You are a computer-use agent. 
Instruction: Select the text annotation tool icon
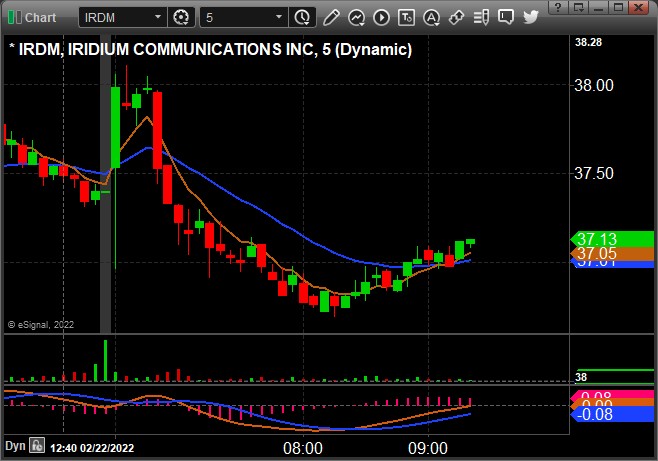point(406,18)
